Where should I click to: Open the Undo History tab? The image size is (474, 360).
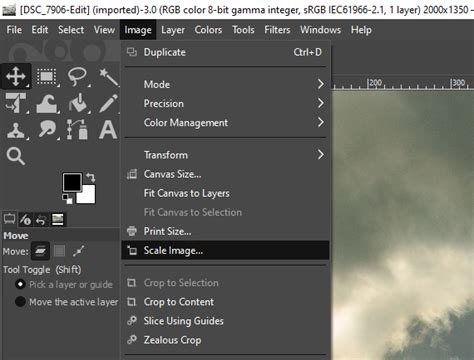click(41, 220)
